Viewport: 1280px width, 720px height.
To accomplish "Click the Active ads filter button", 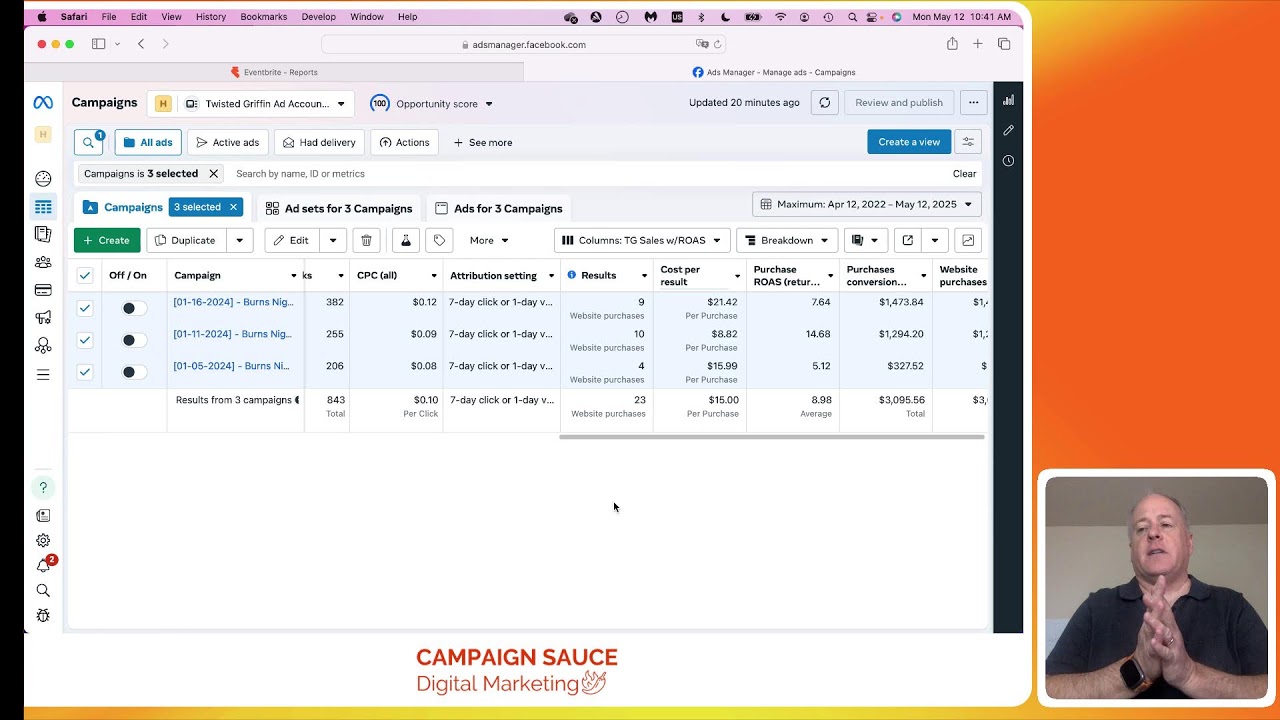I will pyautogui.click(x=227, y=142).
